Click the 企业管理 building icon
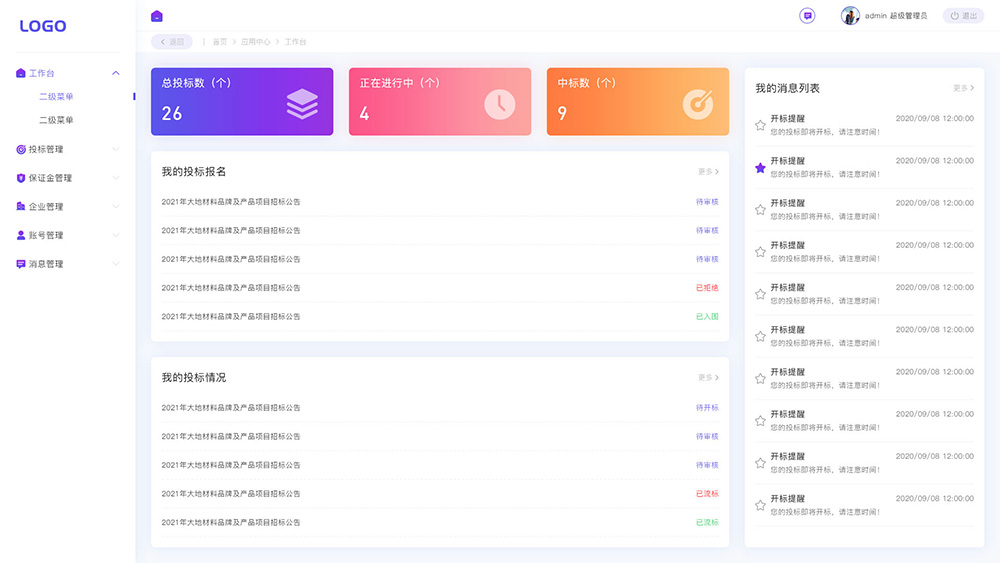 tap(20, 207)
